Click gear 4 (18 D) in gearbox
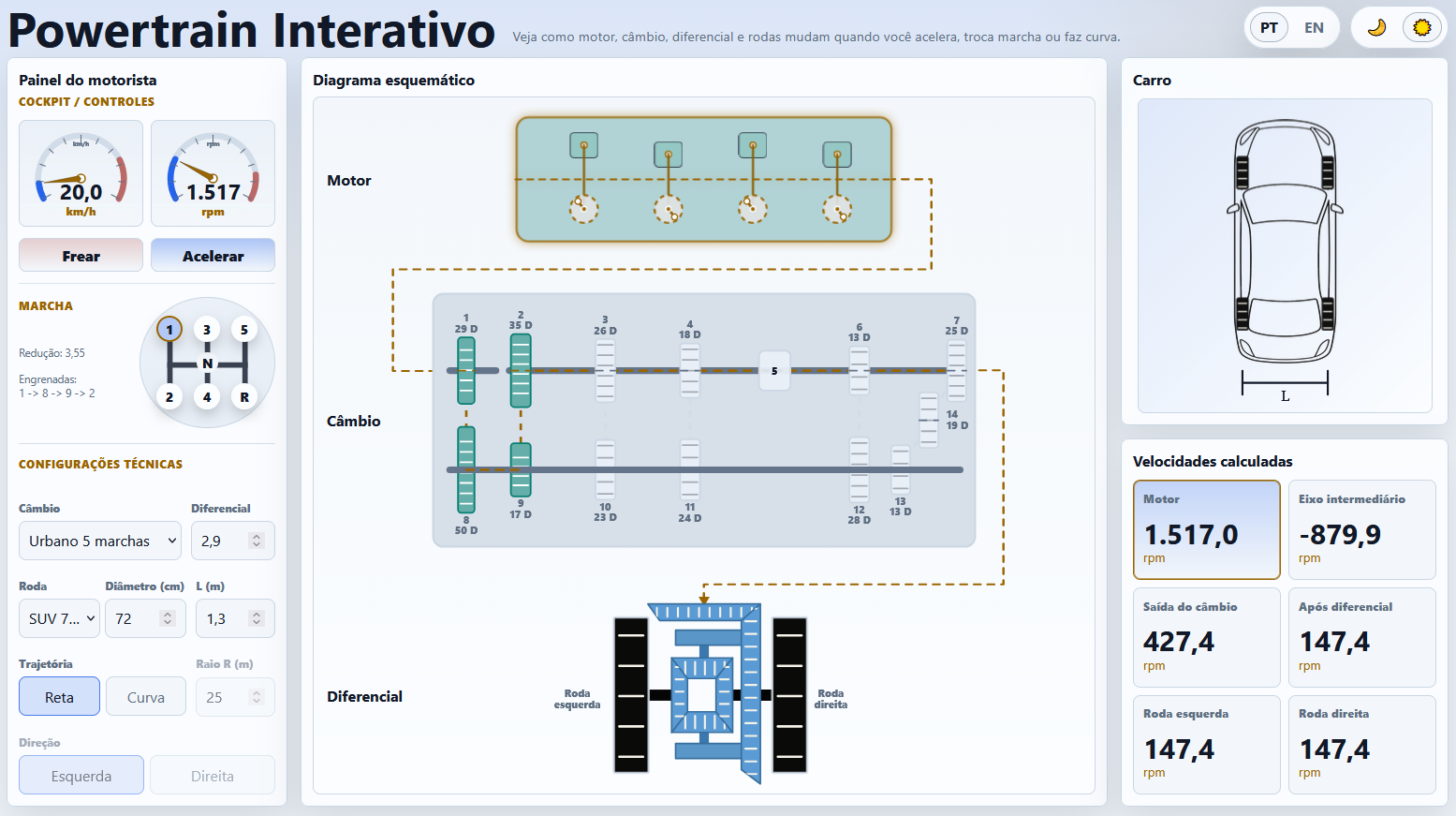 point(690,371)
